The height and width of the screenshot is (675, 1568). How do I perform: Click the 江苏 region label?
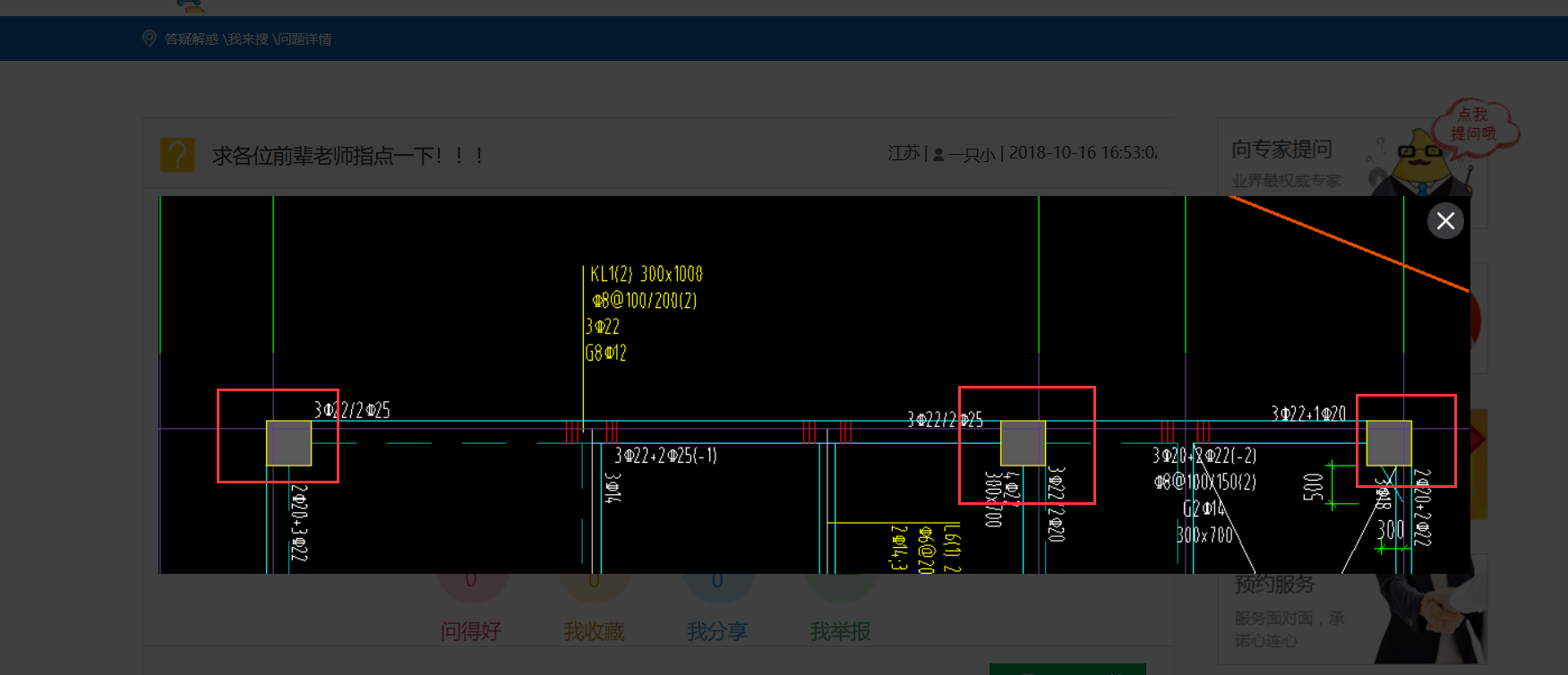point(904,153)
